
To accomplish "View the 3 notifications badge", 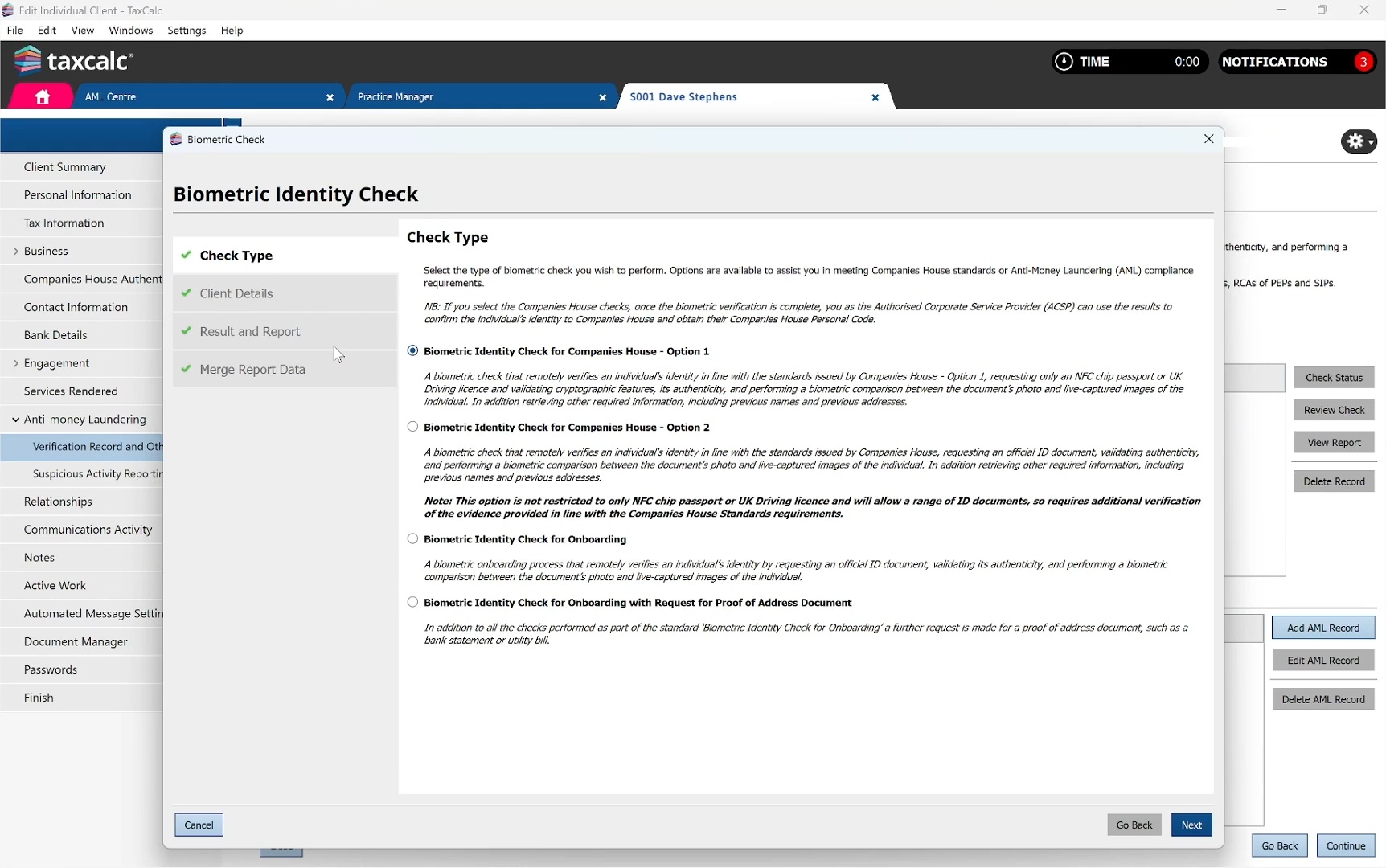I will pos(1363,62).
